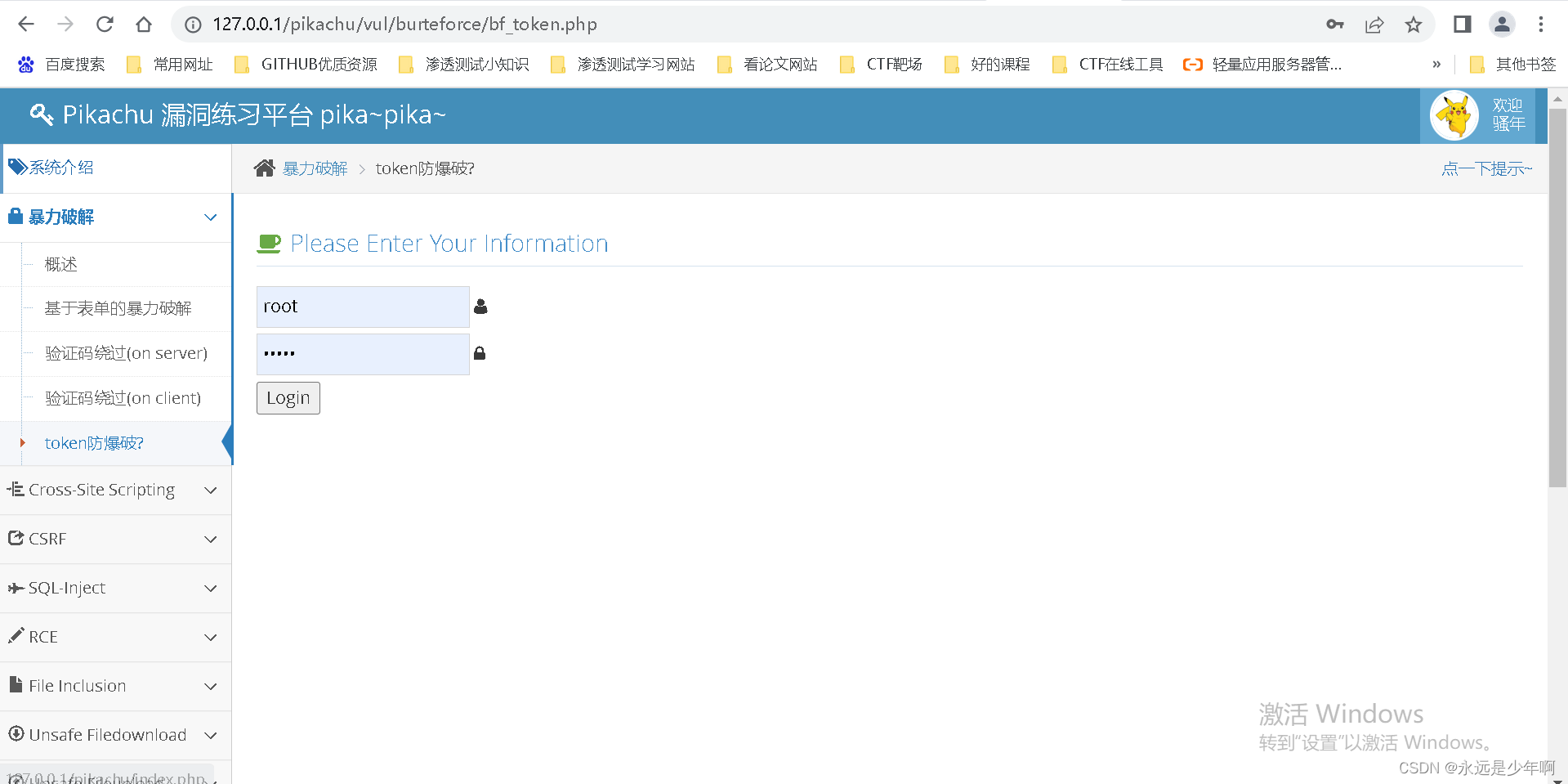Open the 百度搜索 bookmark
Image resolution: width=1568 pixels, height=784 pixels.
coord(61,65)
